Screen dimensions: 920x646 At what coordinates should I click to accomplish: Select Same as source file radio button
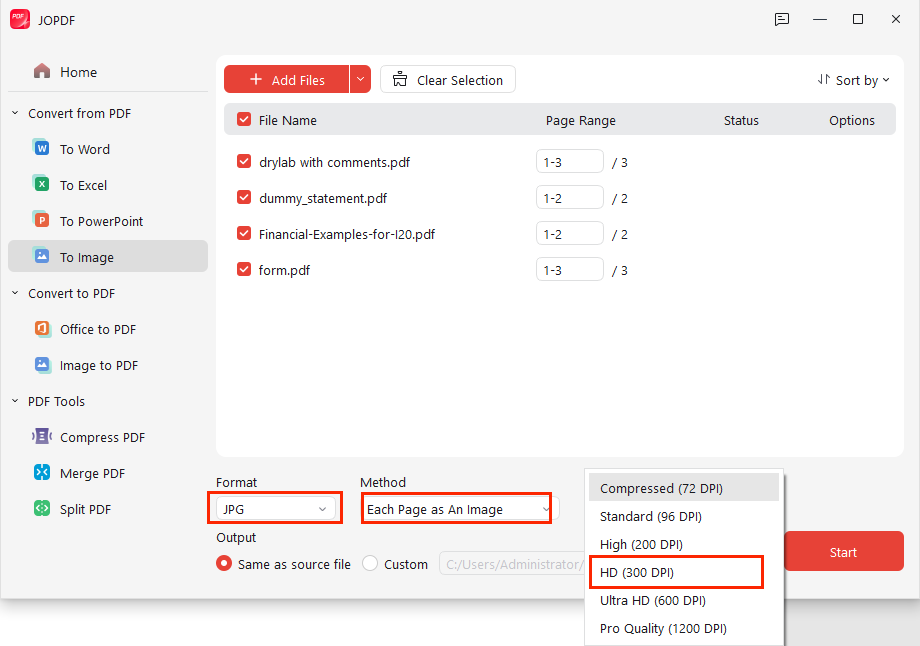pos(224,563)
